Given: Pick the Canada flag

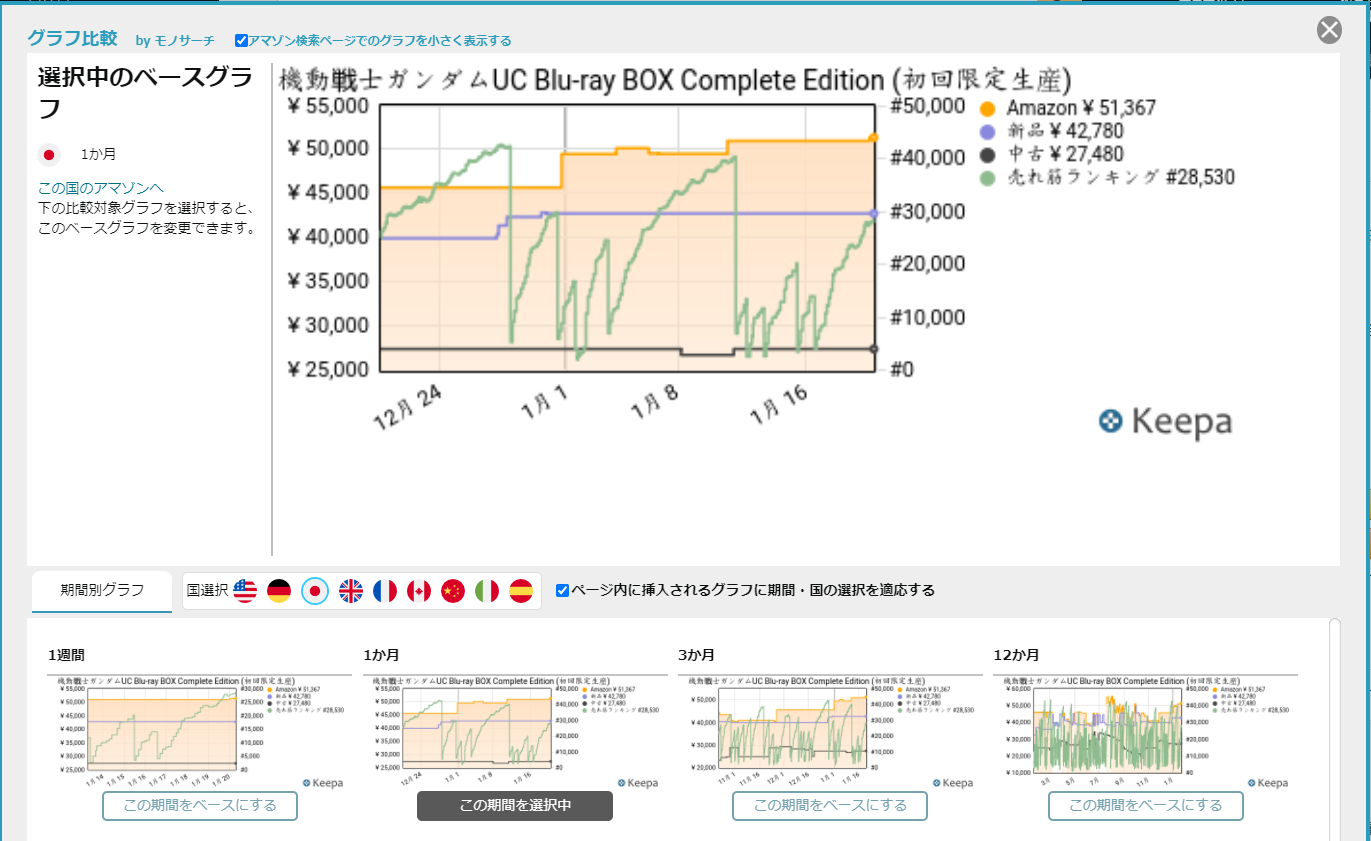Looking at the screenshot, I should (419, 591).
